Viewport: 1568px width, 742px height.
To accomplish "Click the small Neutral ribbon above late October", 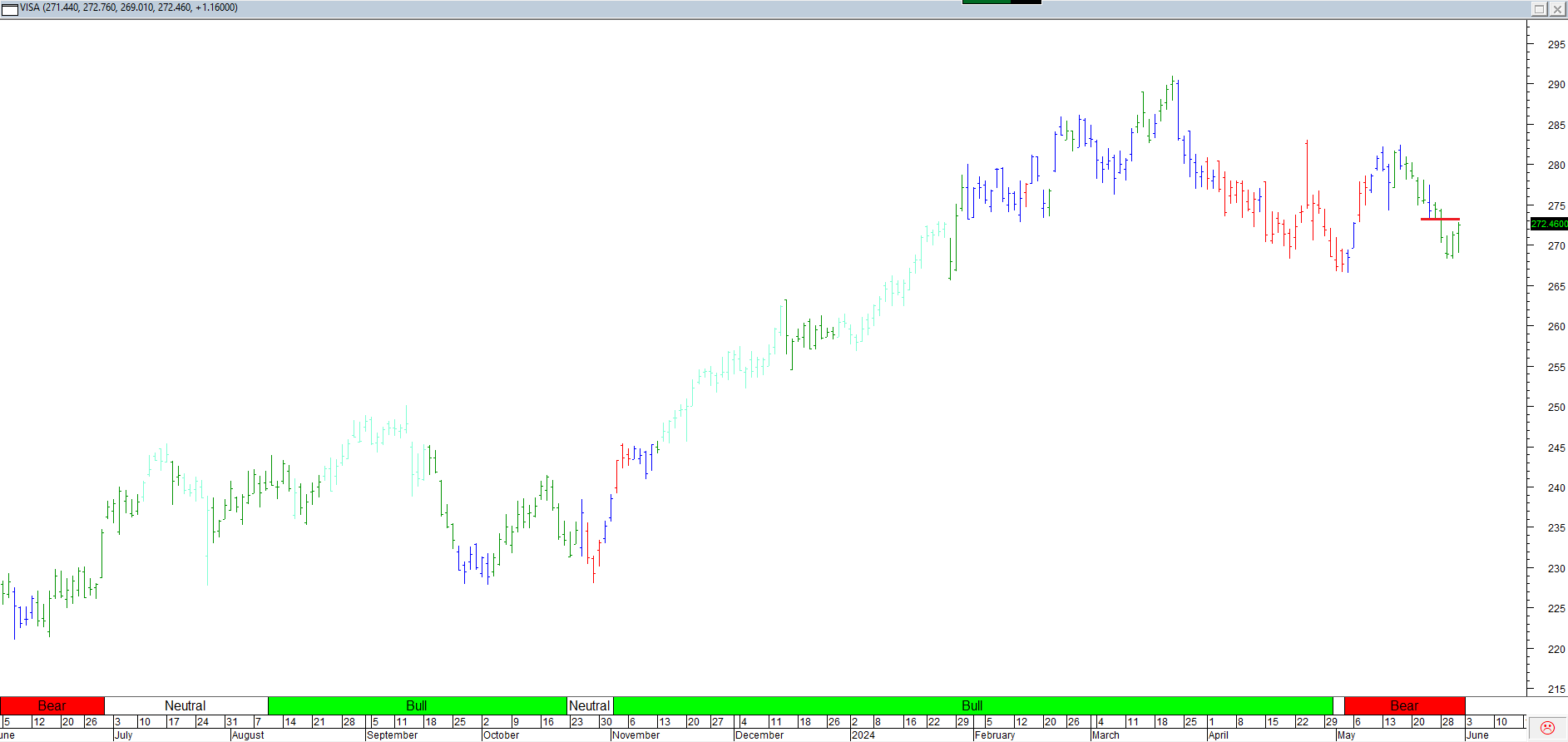I will click(x=589, y=705).
